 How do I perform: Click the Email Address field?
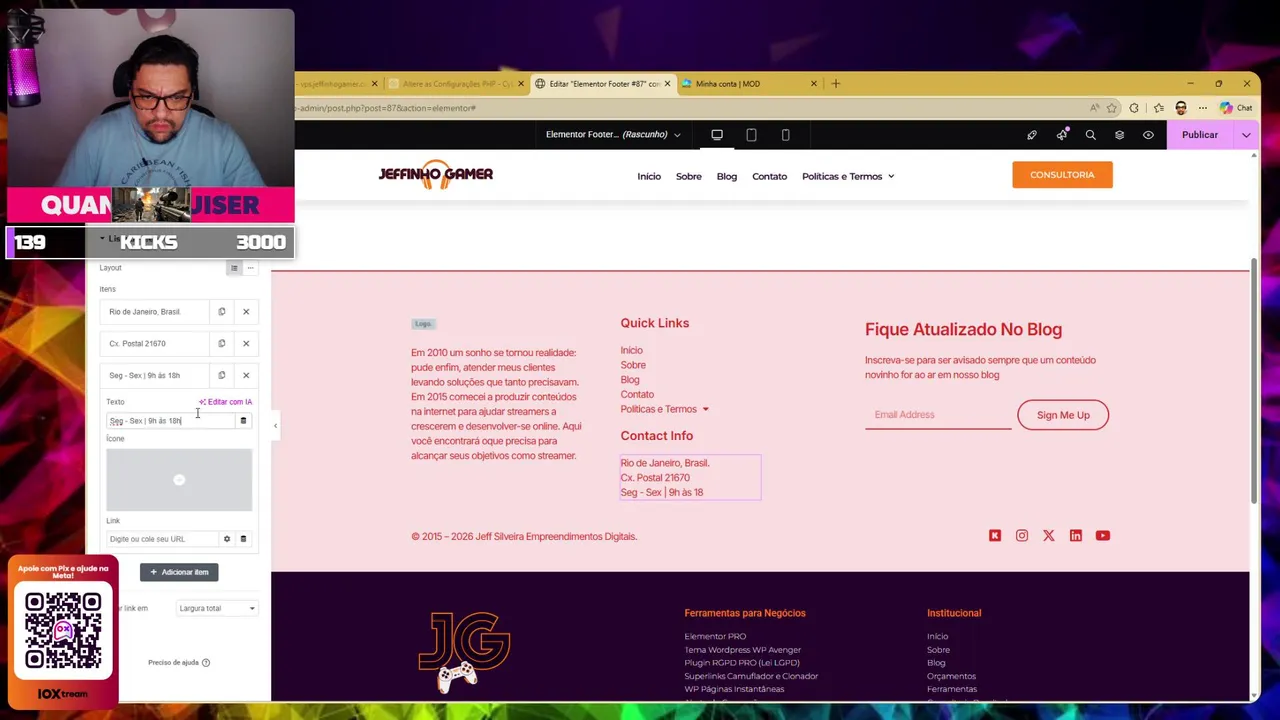[x=938, y=415]
